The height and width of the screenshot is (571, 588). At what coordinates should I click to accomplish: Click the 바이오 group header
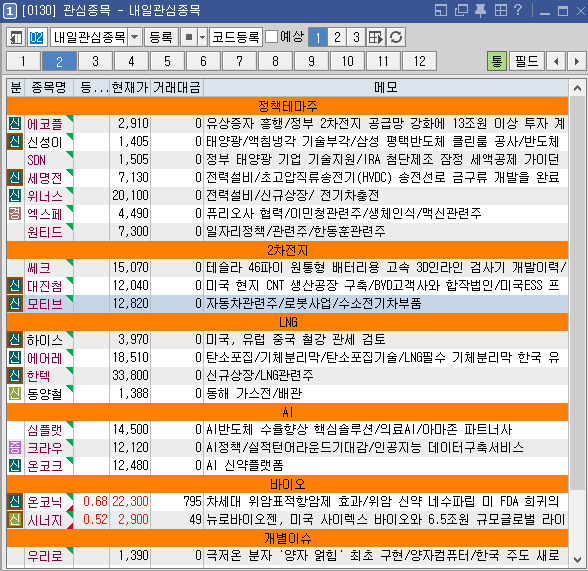(x=288, y=484)
